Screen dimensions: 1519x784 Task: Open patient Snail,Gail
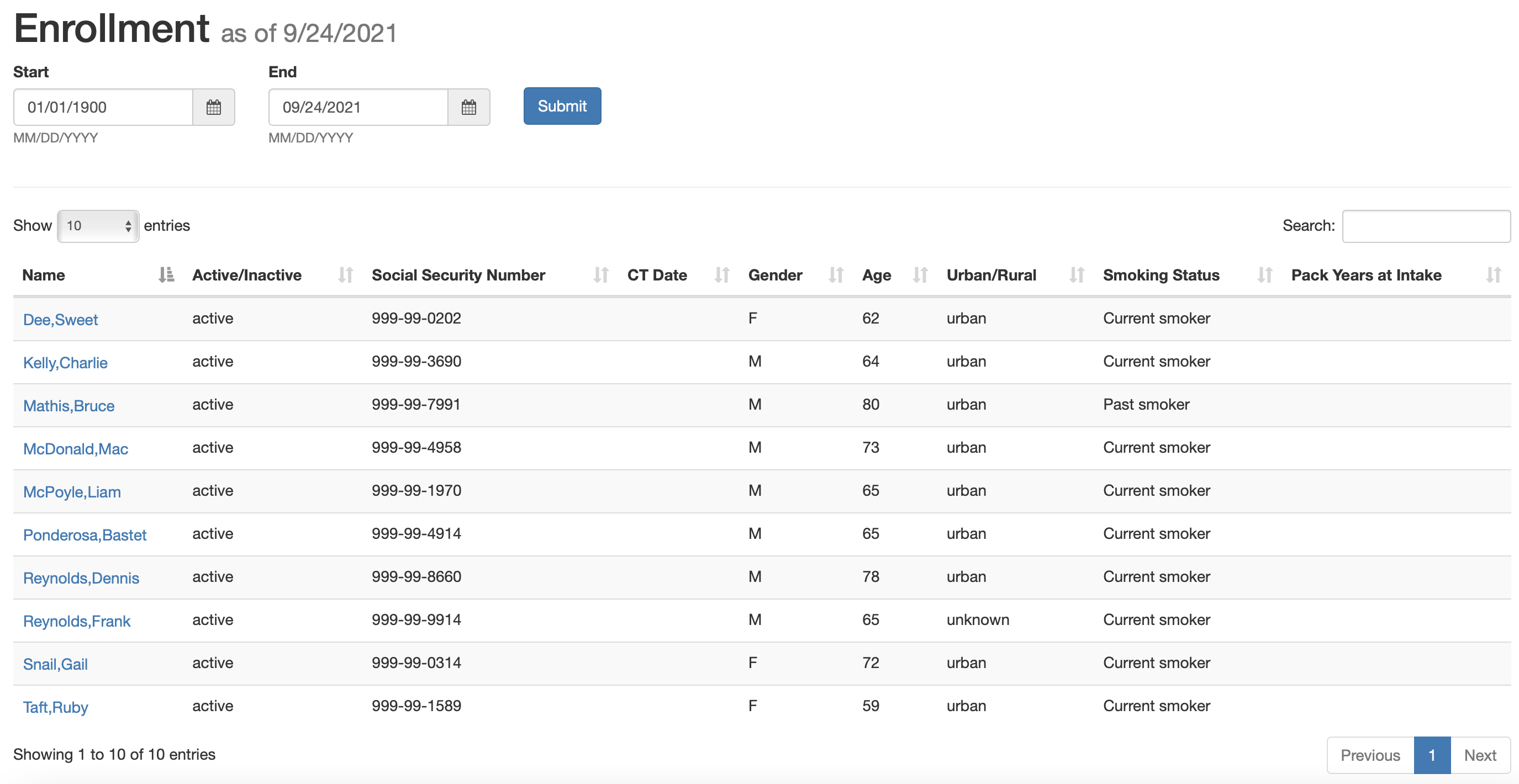coord(55,664)
